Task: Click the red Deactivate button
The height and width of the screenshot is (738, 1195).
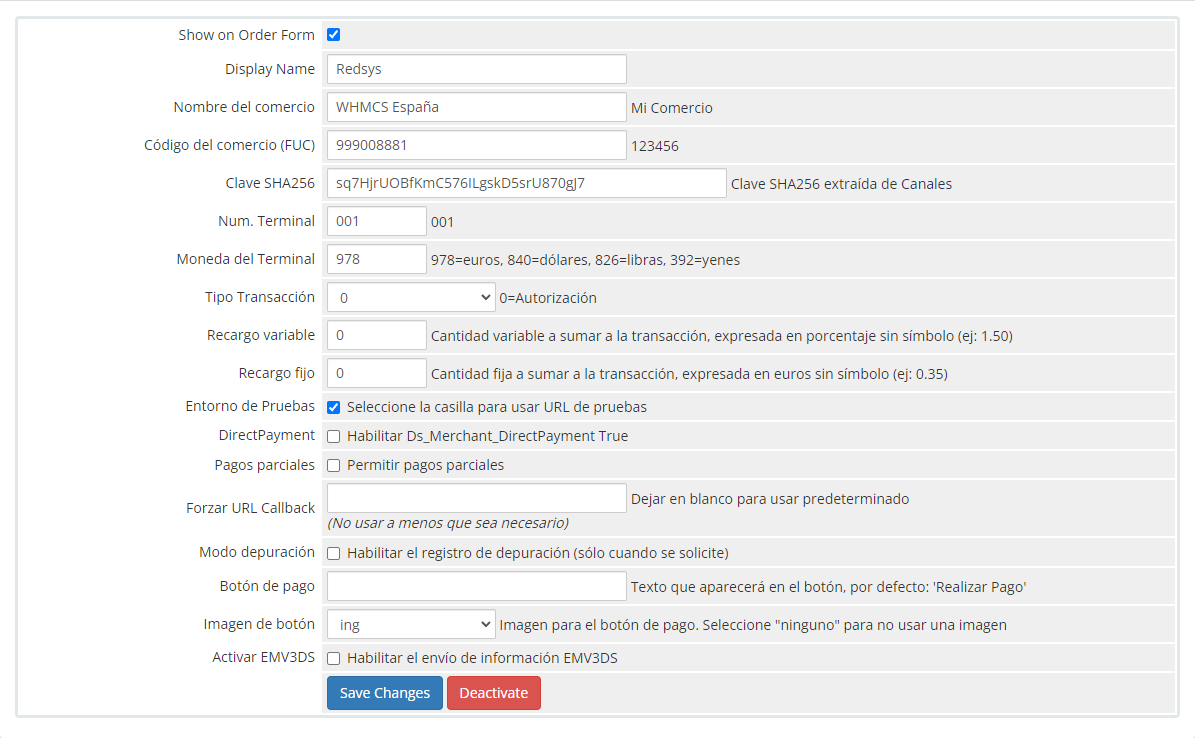Action: pos(494,693)
